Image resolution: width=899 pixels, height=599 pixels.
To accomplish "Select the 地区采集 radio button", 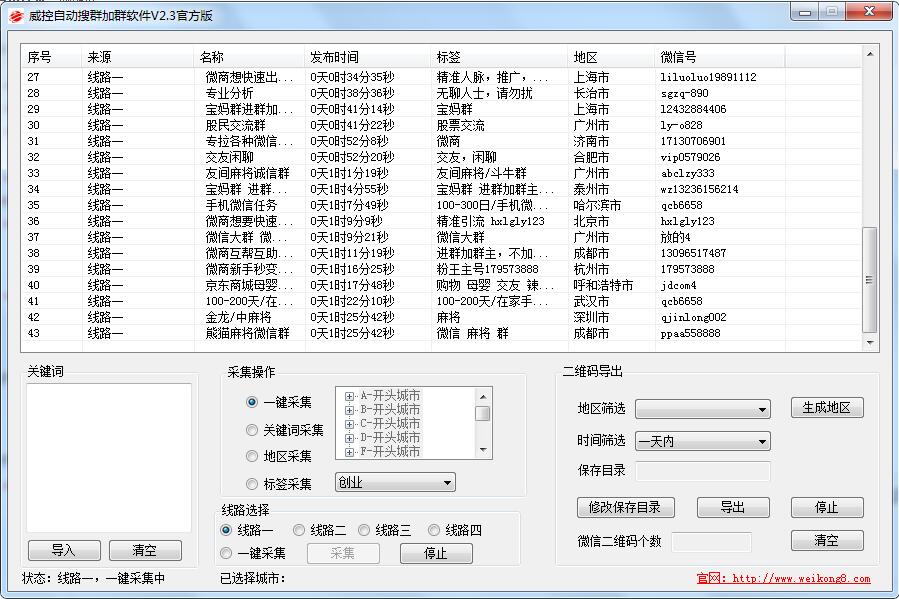I will [252, 456].
